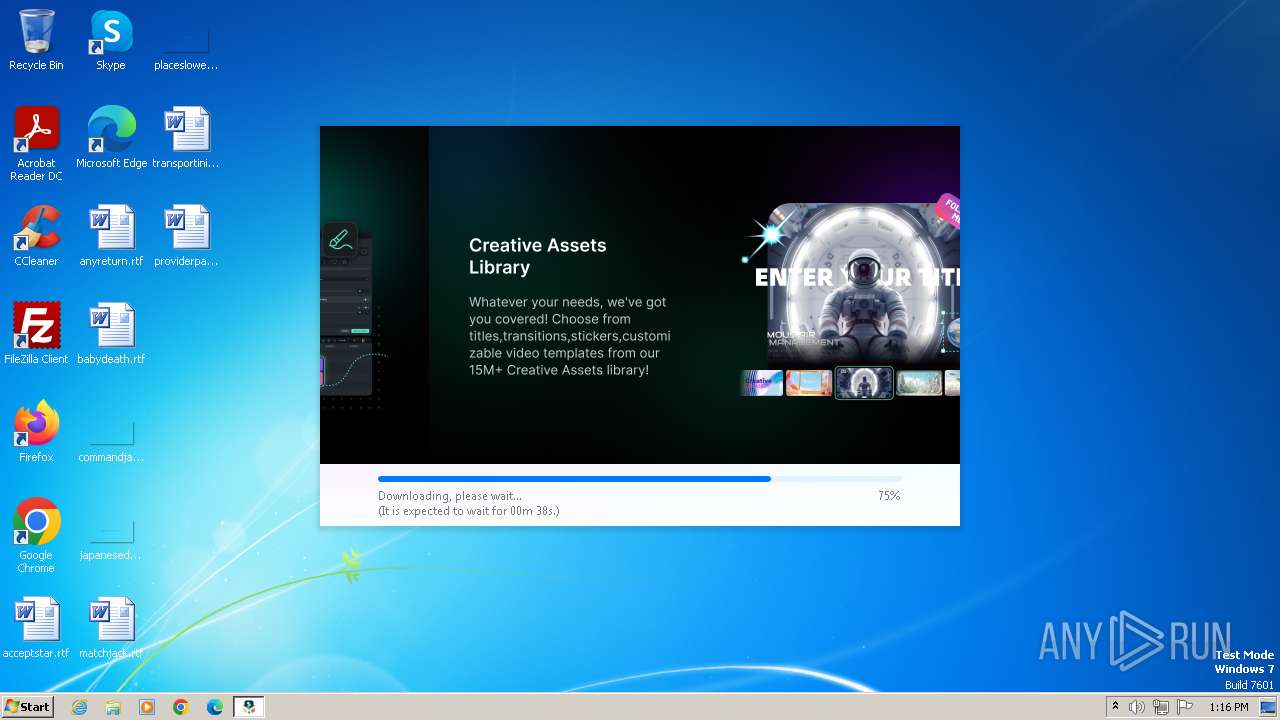Viewport: 1280px width, 720px height.
Task: Click the pen tool icon in installer
Action: (340, 240)
